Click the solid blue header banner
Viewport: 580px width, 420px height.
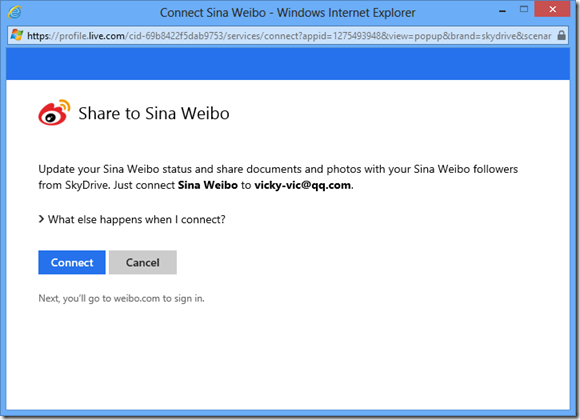(x=288, y=64)
